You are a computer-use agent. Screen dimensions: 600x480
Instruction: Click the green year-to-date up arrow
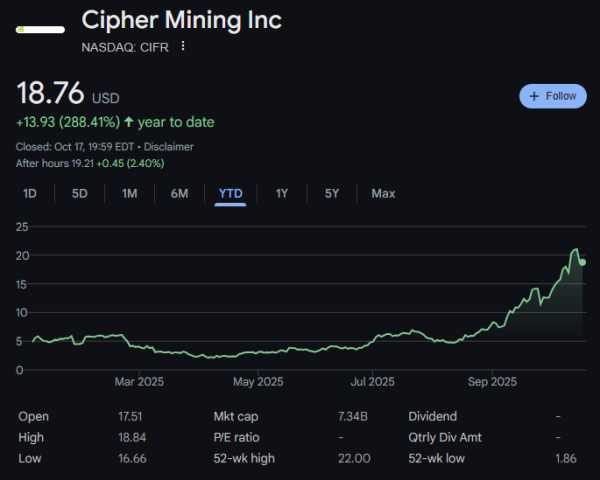click(128, 122)
